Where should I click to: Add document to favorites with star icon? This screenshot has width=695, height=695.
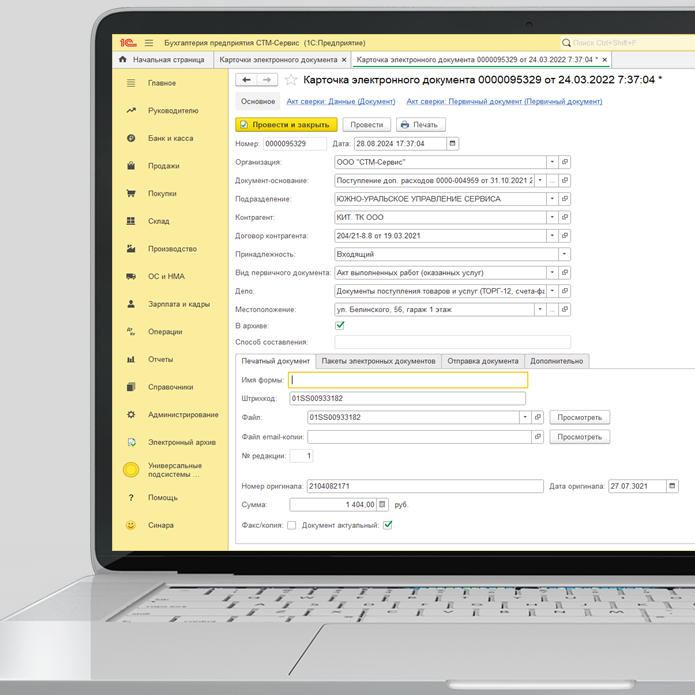(x=291, y=80)
